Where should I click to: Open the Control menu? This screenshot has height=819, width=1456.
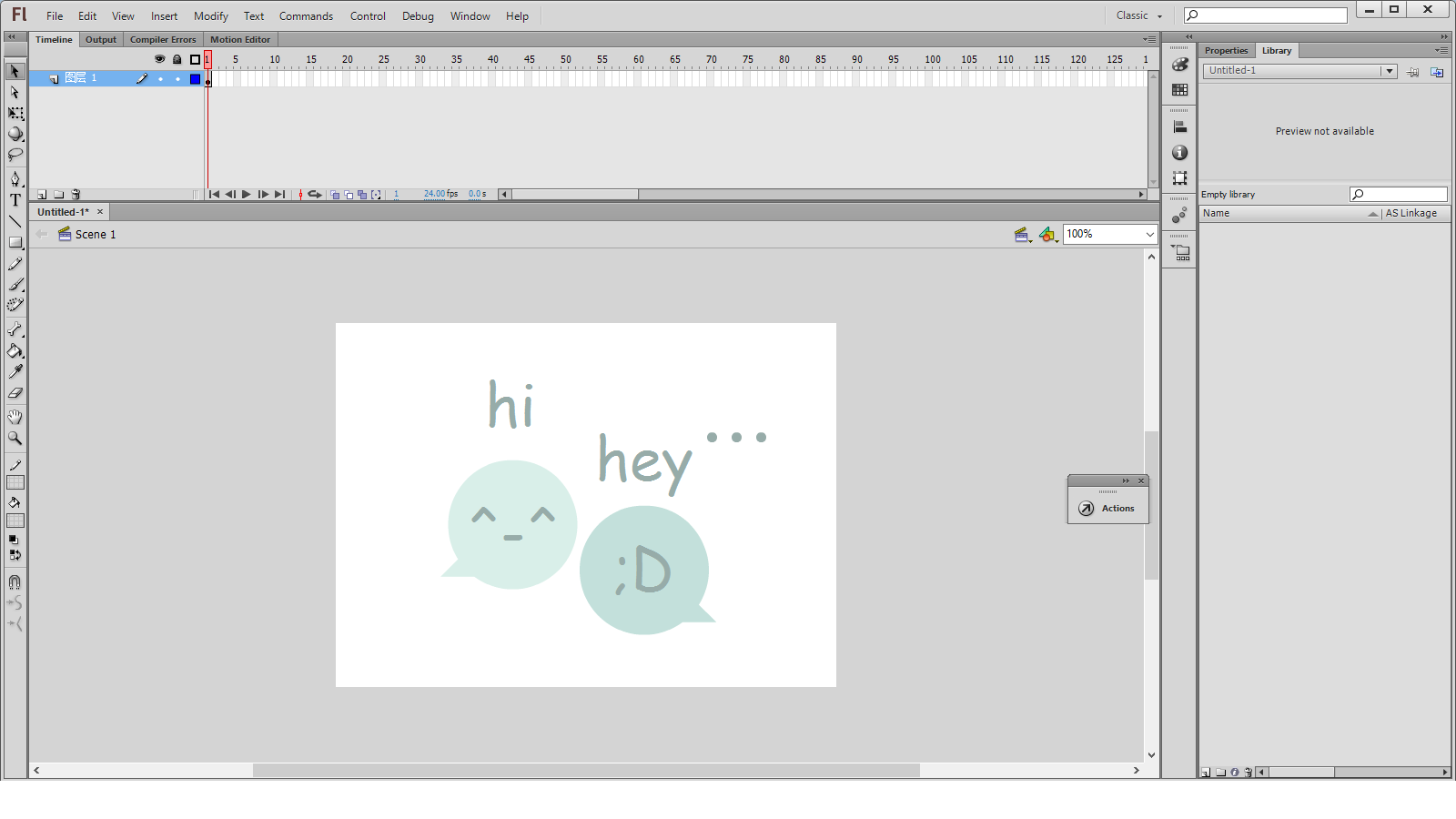coord(368,16)
